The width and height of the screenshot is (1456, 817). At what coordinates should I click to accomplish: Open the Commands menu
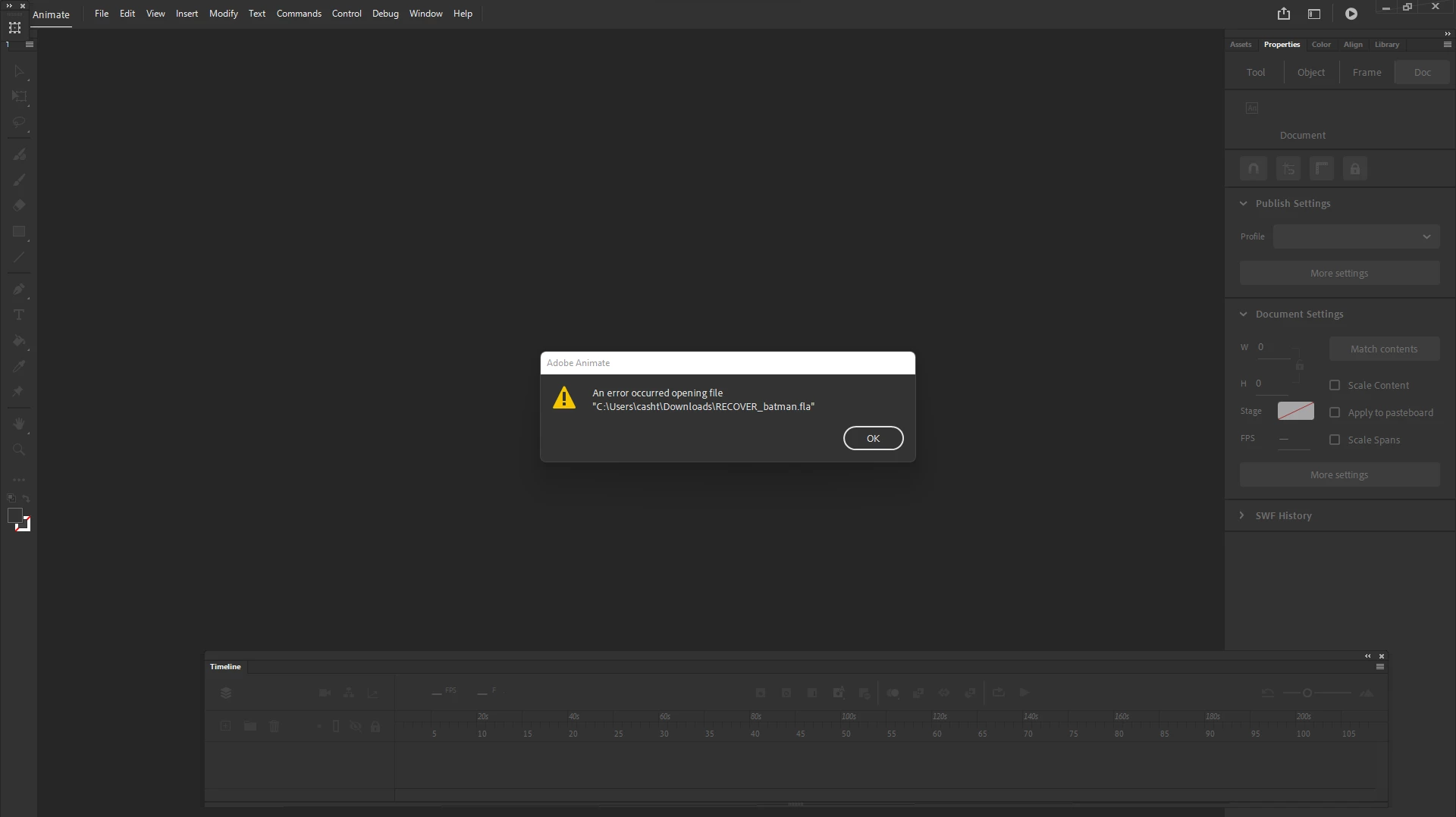point(299,14)
